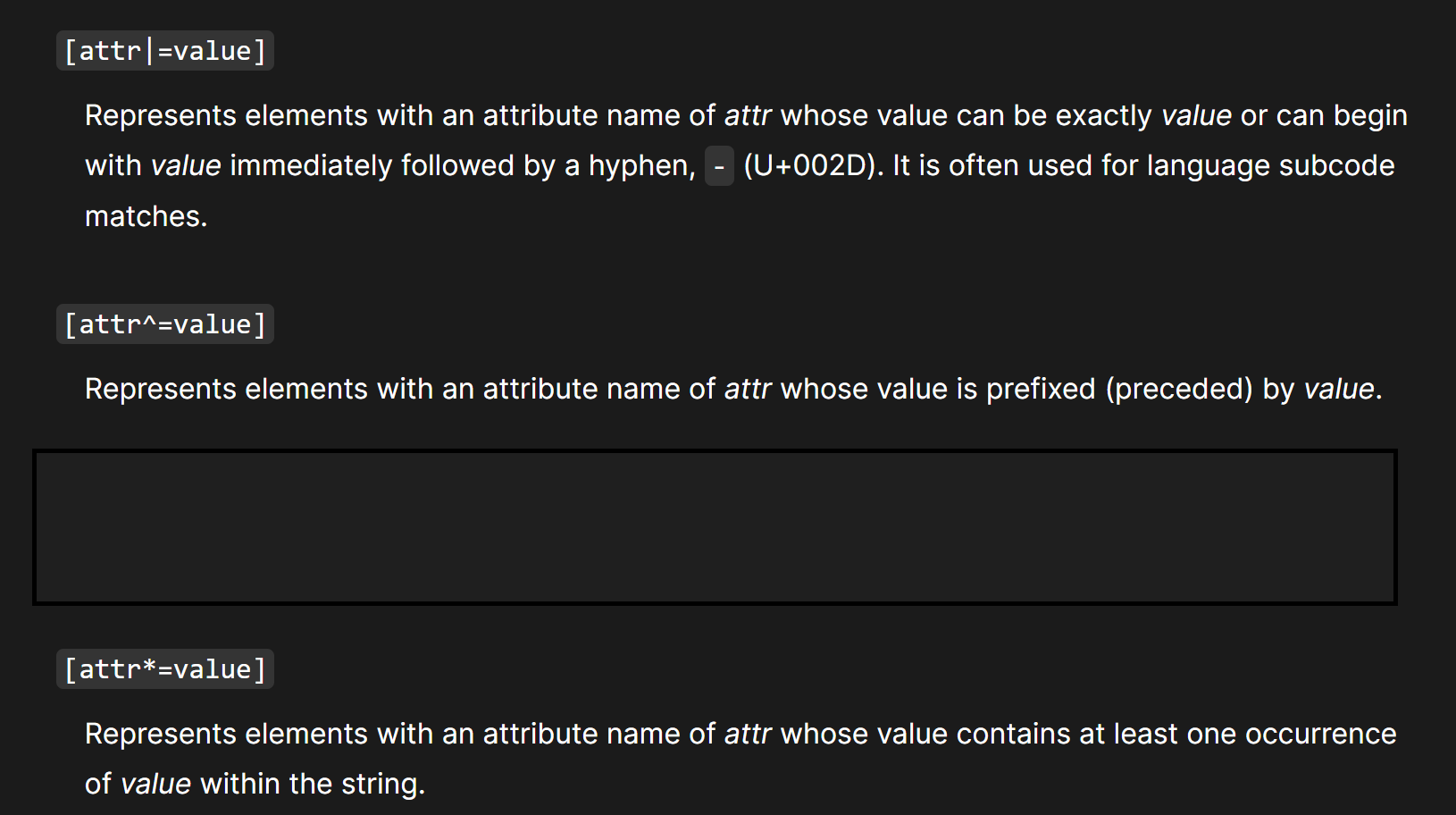The width and height of the screenshot is (1456, 815).
Task: Click italic "value" before "immediately followed"
Action: point(186,165)
